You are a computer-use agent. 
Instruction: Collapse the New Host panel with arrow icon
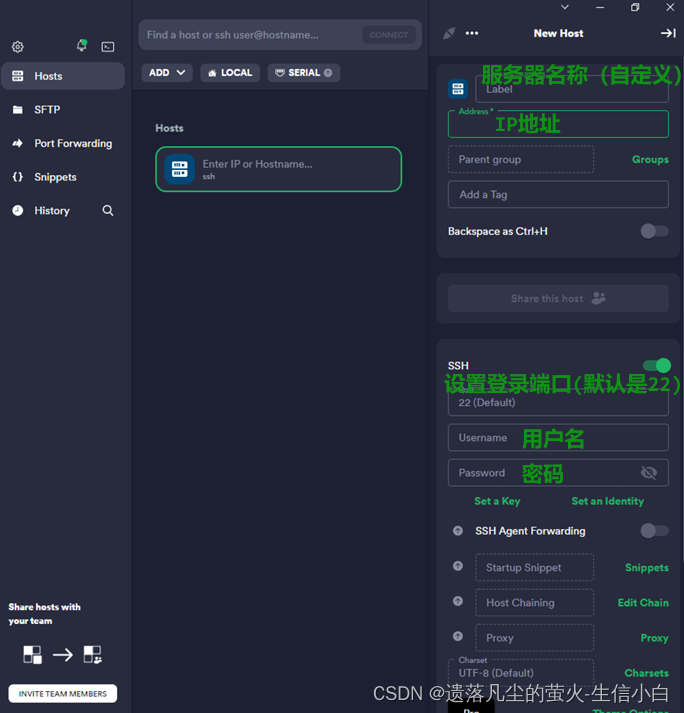click(668, 33)
